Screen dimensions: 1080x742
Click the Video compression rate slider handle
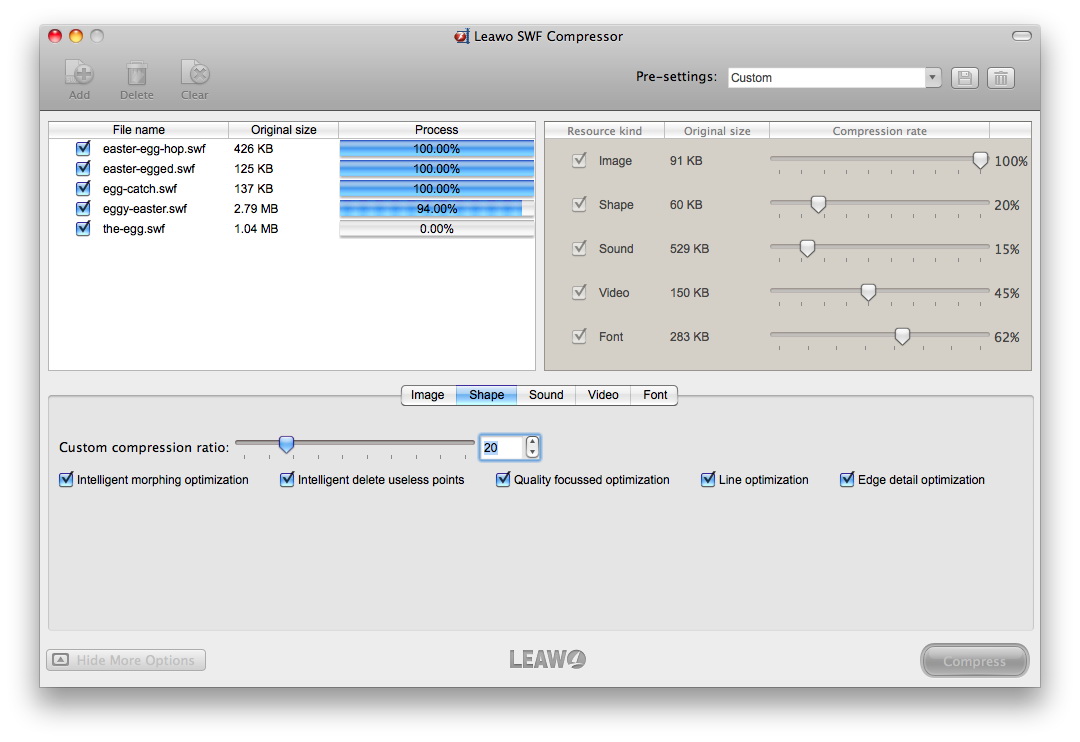[x=869, y=293]
